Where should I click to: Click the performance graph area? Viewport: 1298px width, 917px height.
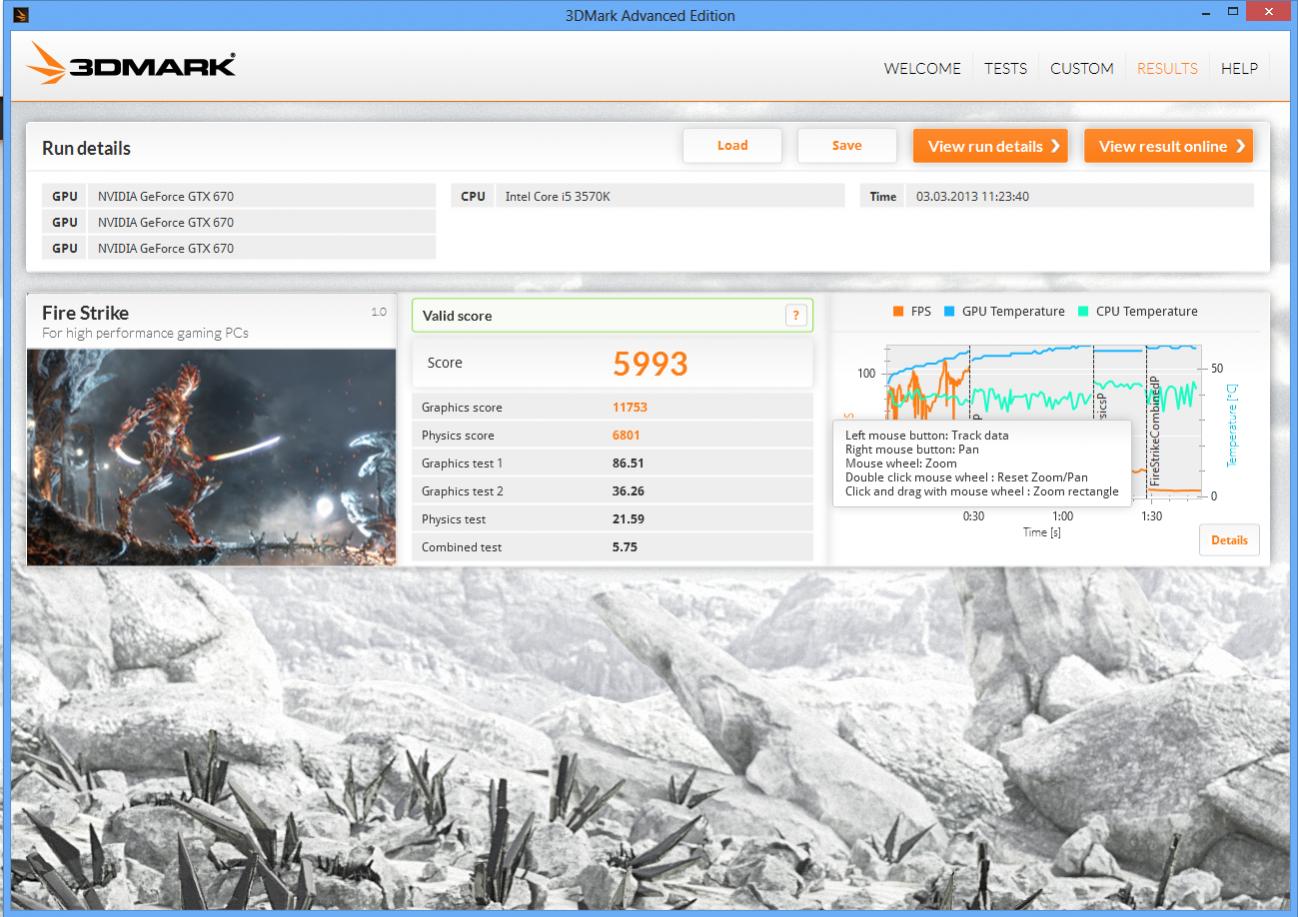(x=1042, y=420)
